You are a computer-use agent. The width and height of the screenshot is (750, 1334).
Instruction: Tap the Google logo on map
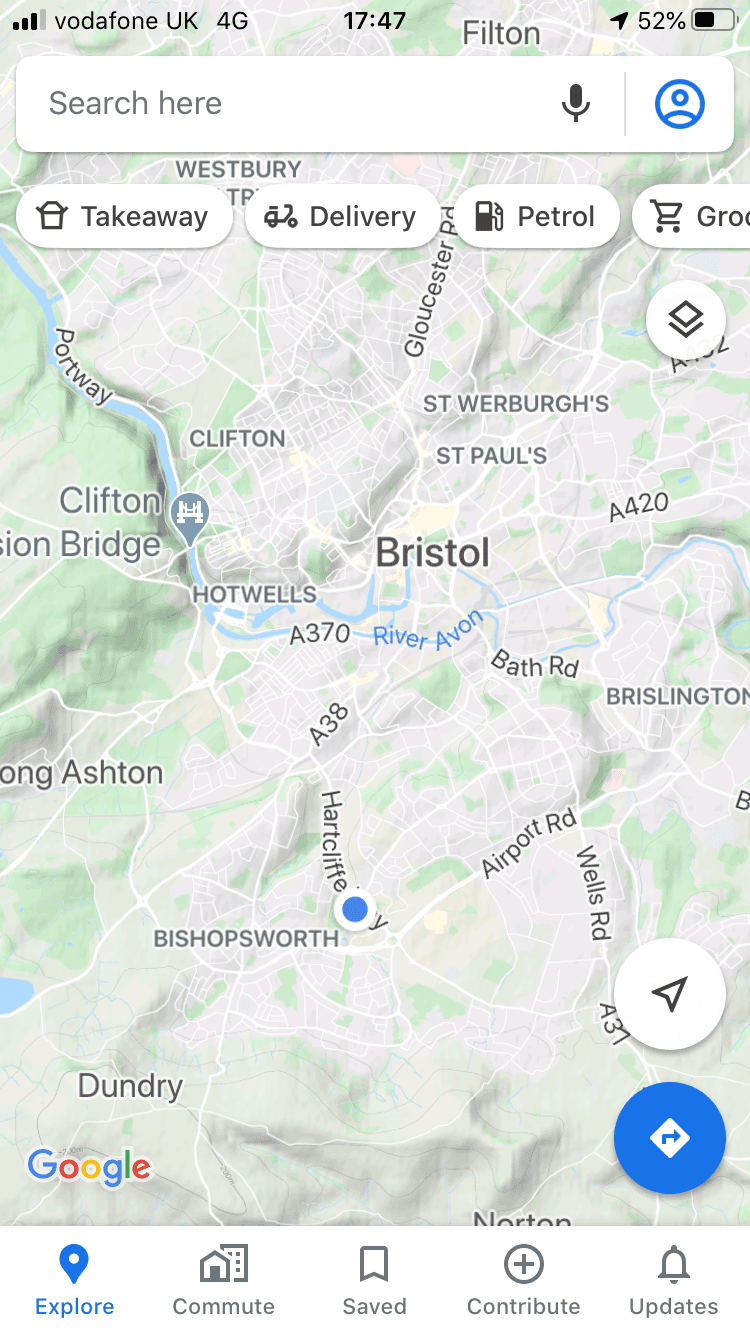click(89, 1167)
